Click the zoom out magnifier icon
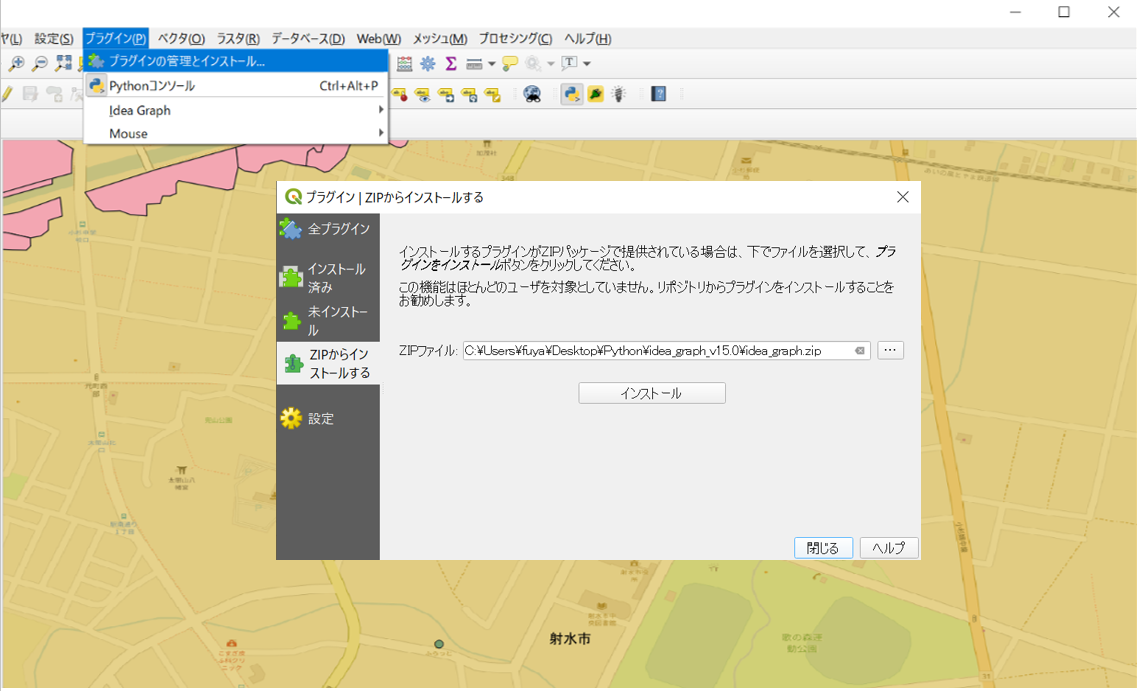This screenshot has width=1139, height=691. 40,64
